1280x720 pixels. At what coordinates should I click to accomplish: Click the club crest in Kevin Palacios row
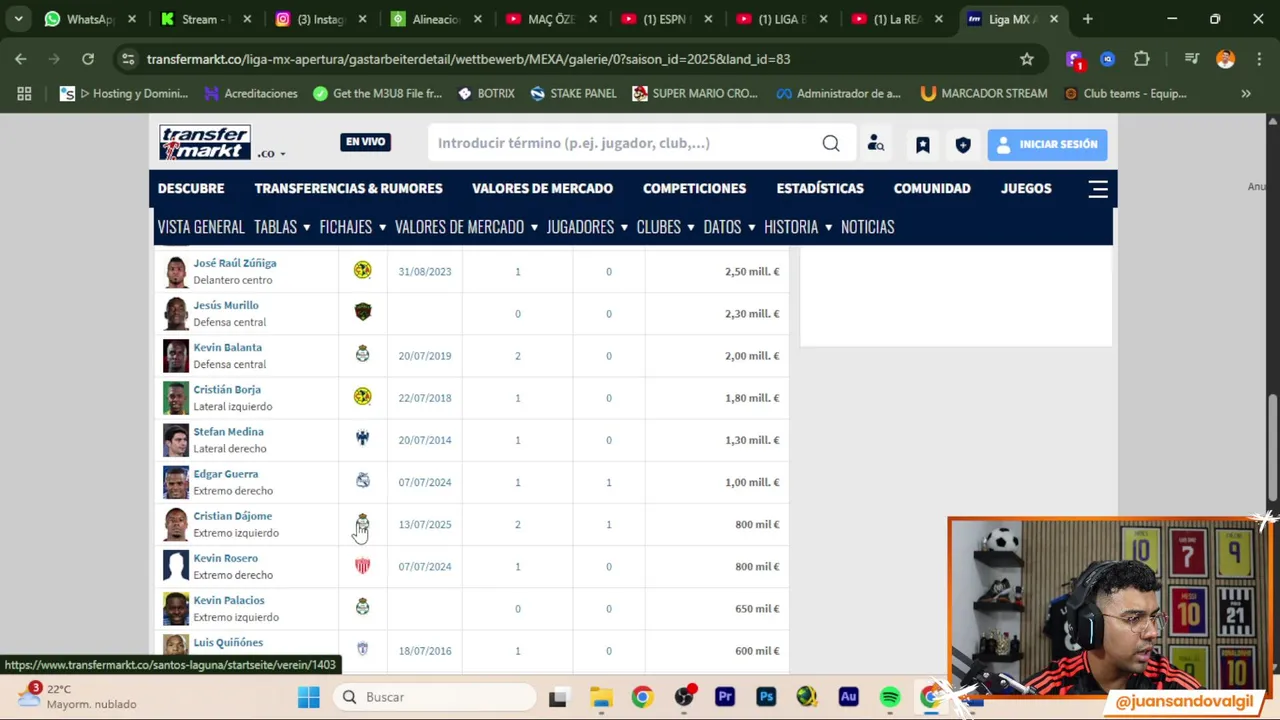(362, 608)
